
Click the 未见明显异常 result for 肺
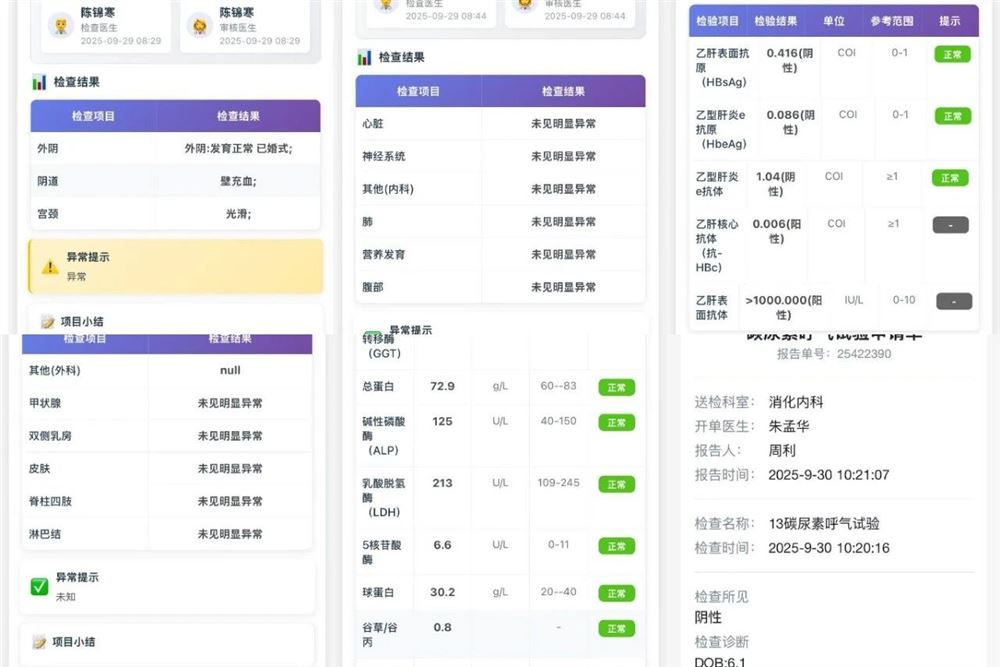coord(564,222)
